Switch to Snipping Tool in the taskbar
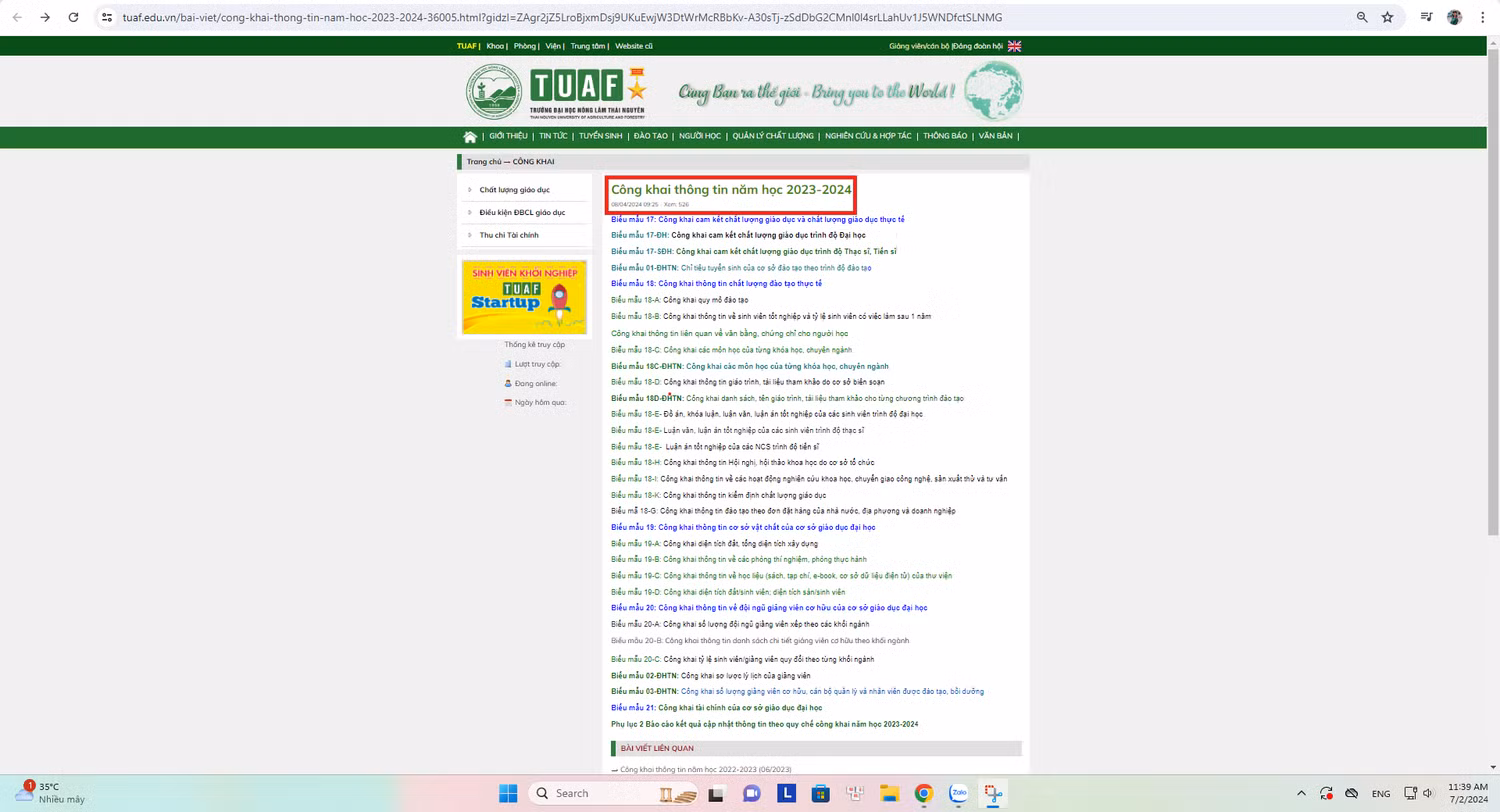 pos(992,793)
